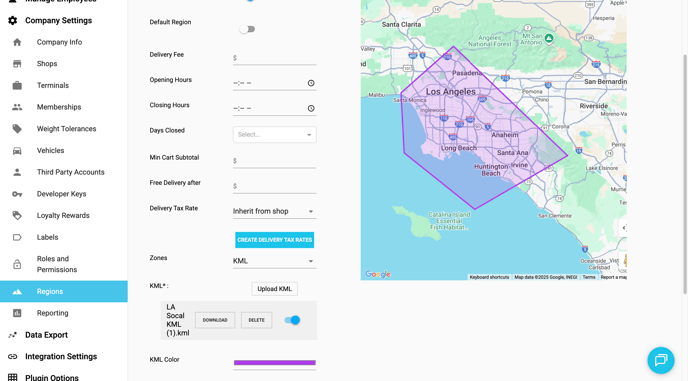Click the Company Settings gear icon
The image size is (688, 381).
pyautogui.click(x=13, y=21)
